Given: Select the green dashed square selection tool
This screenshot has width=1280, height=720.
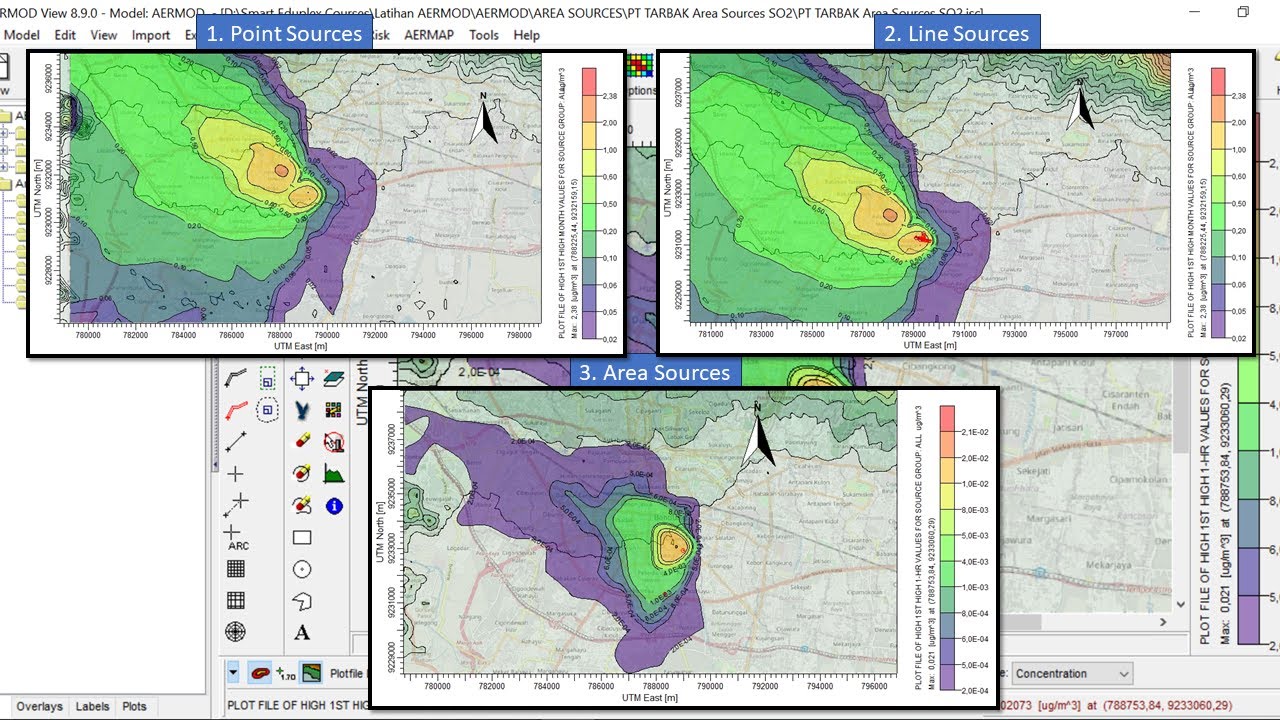Looking at the screenshot, I should pyautogui.click(x=267, y=378).
